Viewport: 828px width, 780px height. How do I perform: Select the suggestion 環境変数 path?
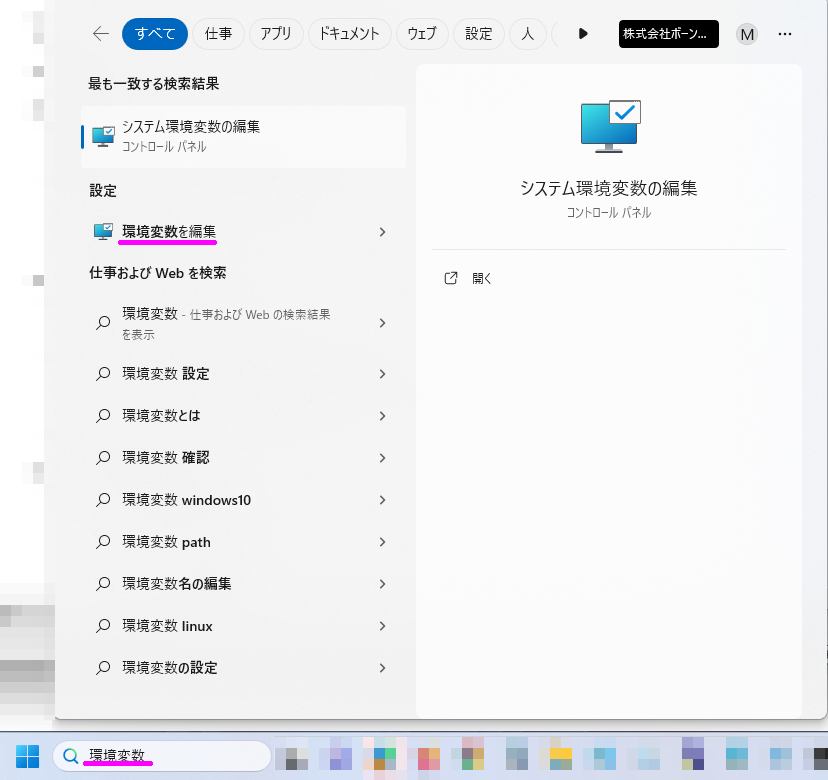243,542
